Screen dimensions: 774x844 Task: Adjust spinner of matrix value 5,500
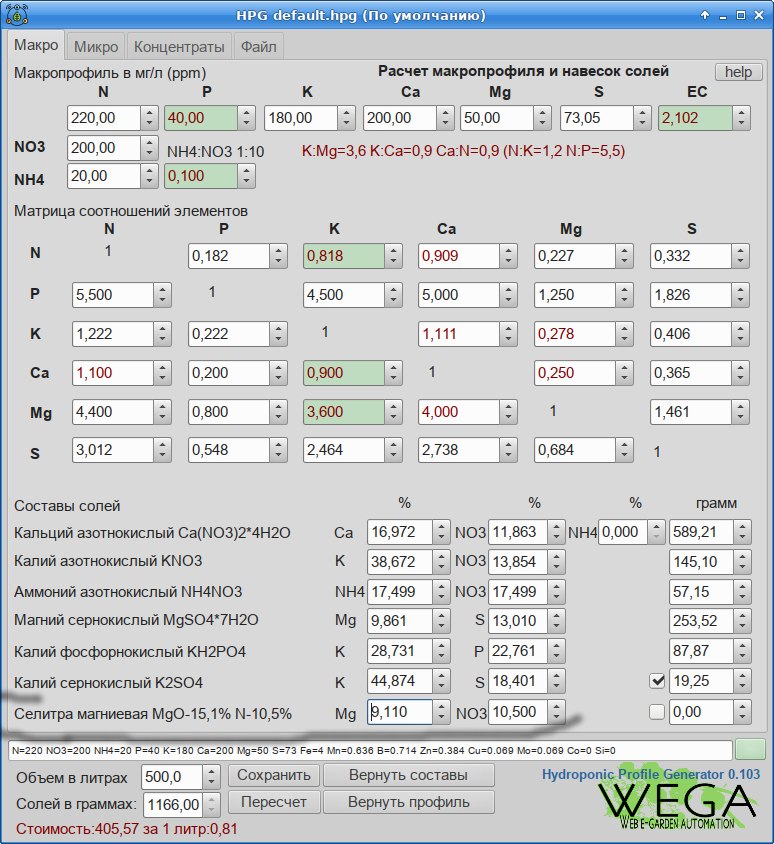click(162, 295)
